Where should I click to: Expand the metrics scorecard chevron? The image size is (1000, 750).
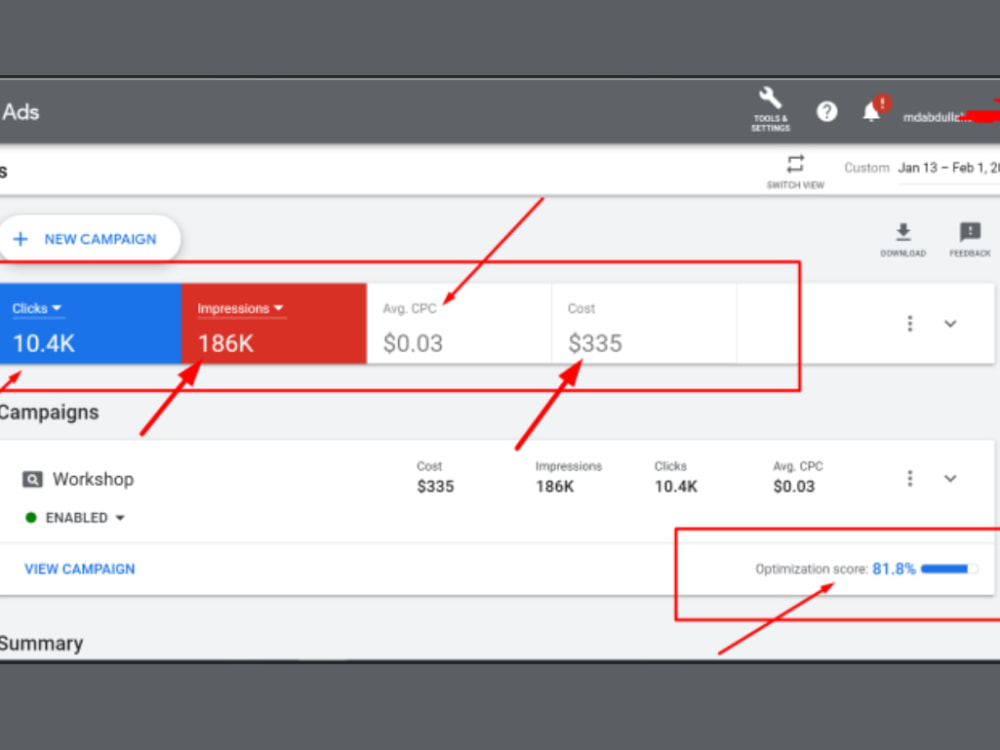pyautogui.click(x=950, y=323)
